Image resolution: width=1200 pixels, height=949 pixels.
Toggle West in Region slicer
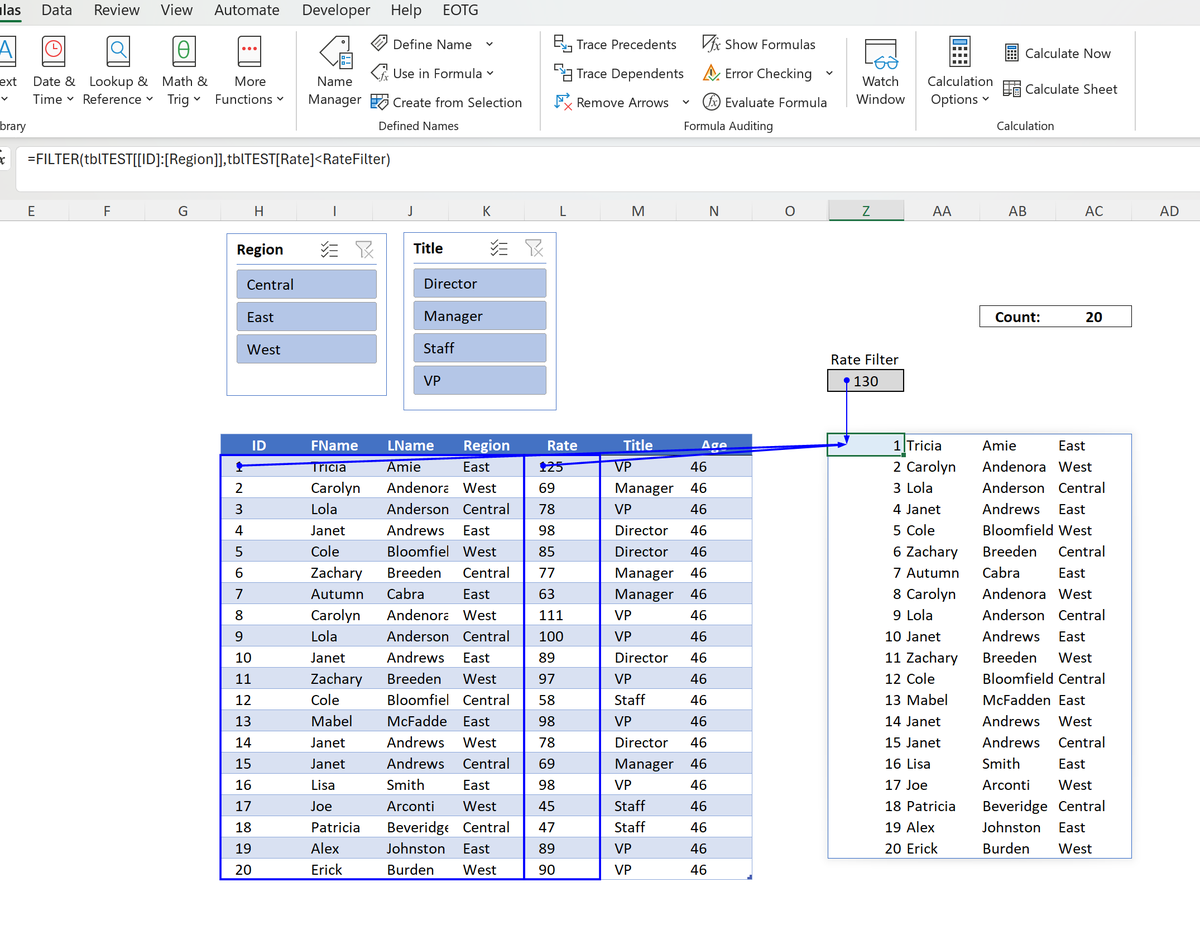pos(306,349)
